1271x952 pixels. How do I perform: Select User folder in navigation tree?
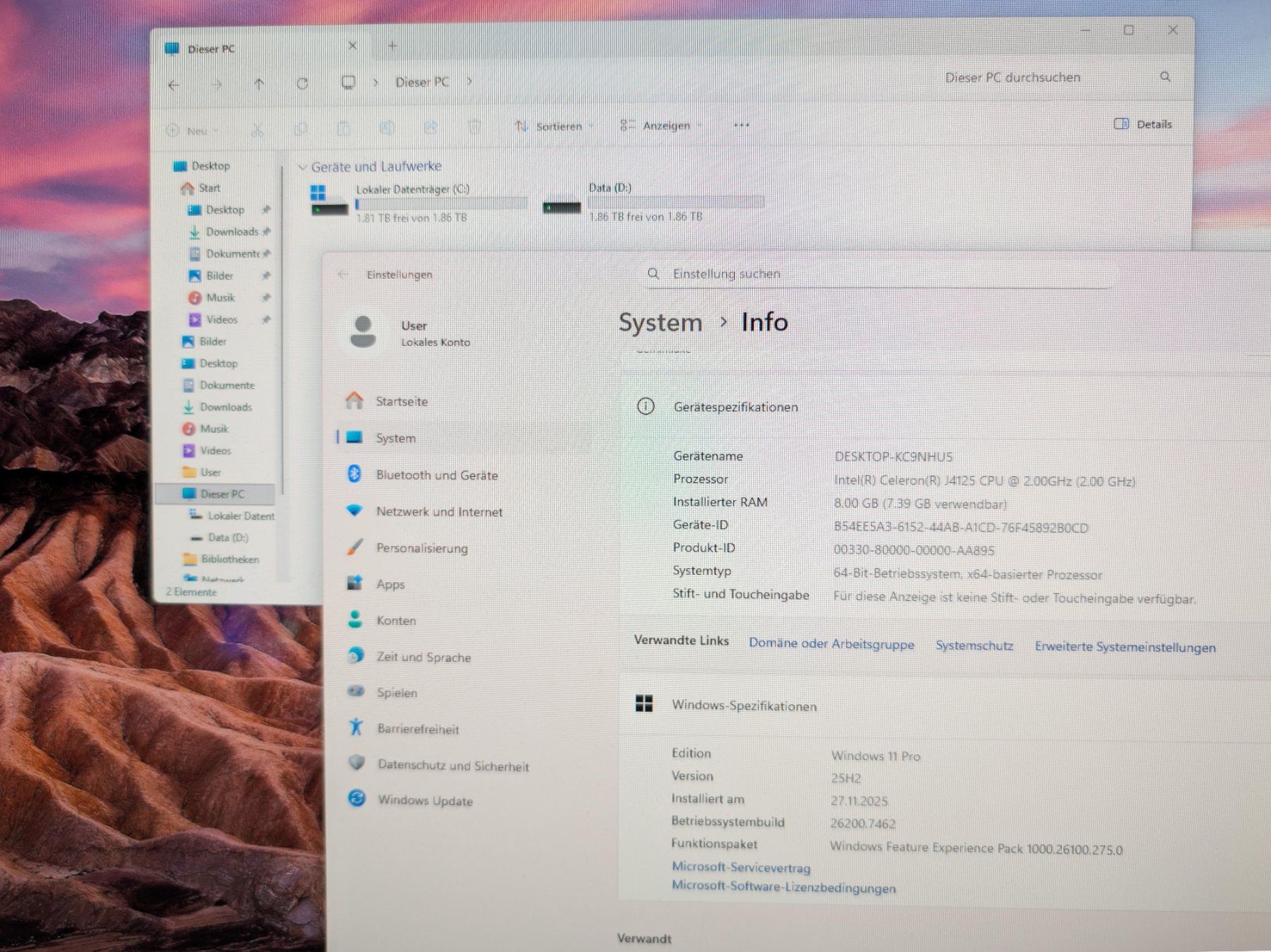(203, 472)
